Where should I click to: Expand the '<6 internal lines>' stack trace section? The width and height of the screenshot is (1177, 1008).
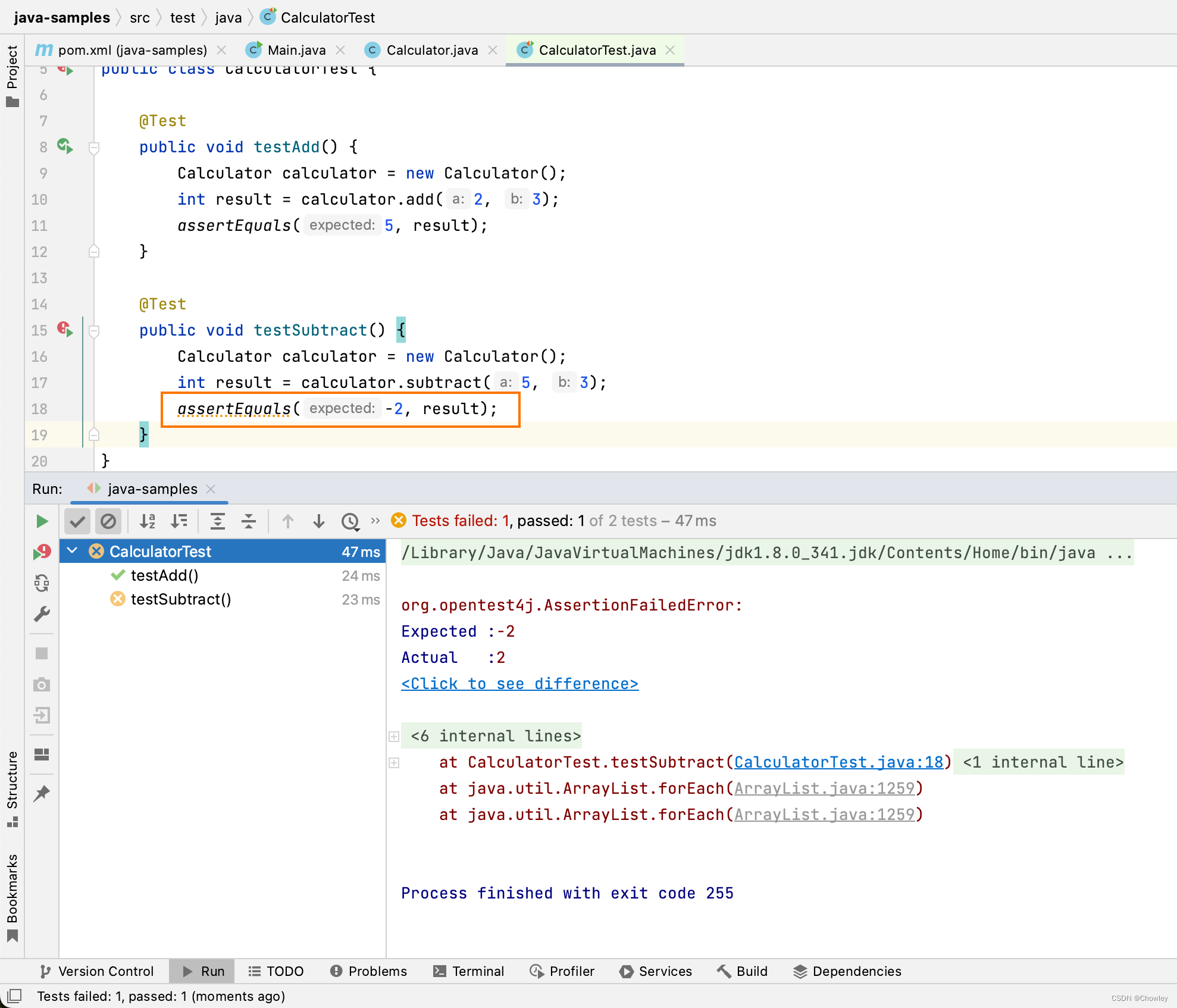click(x=394, y=736)
